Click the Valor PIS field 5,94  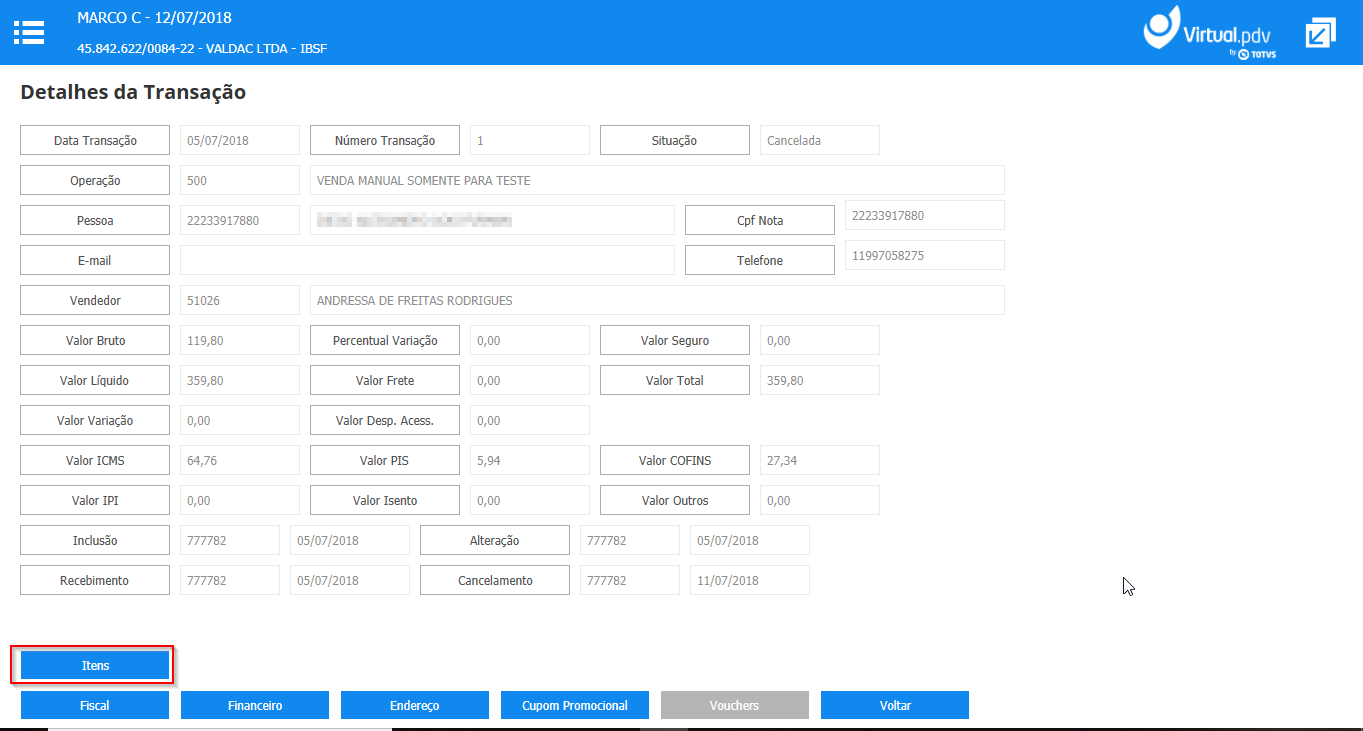pyautogui.click(x=530, y=460)
